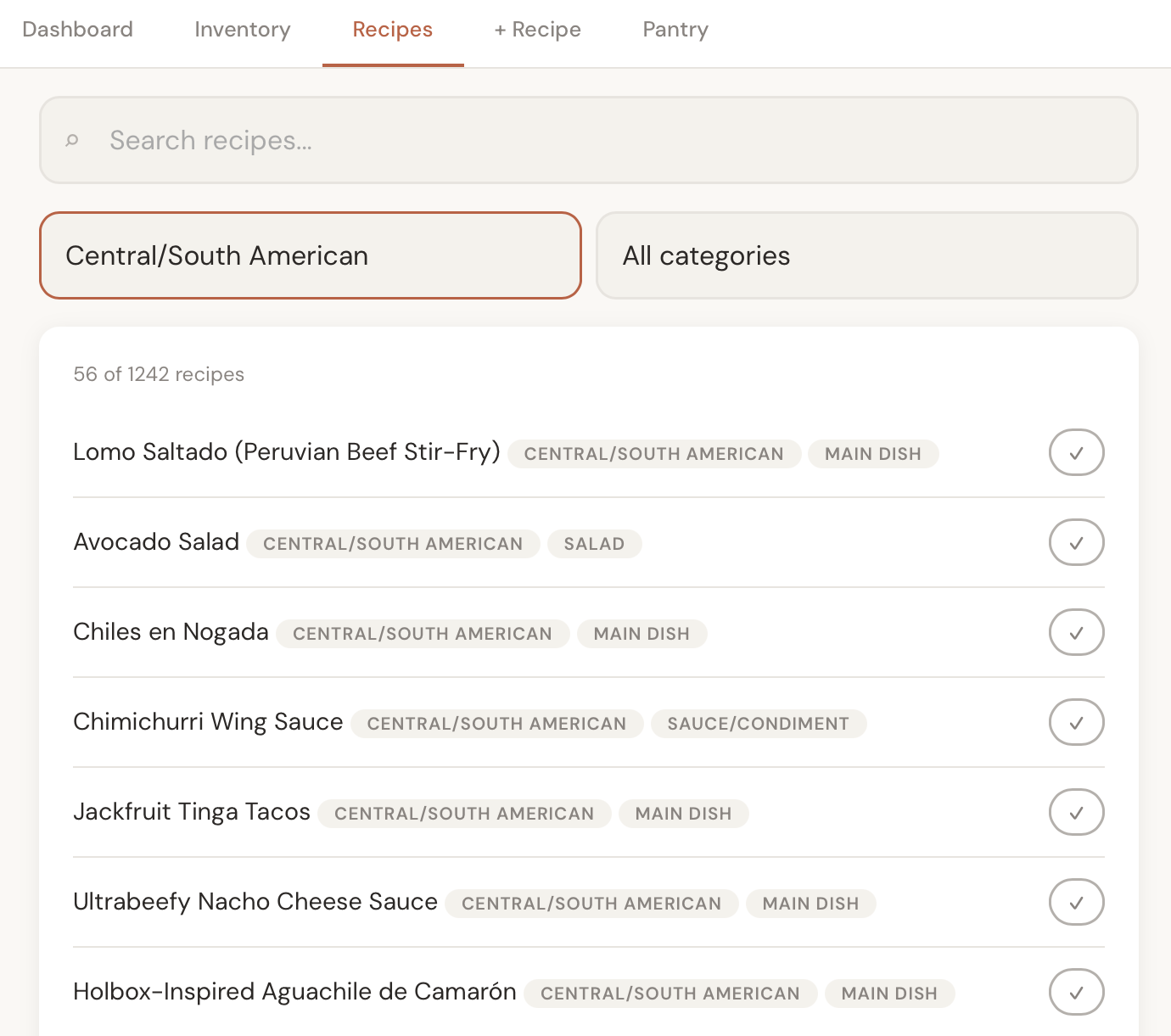Image resolution: width=1171 pixels, height=1036 pixels.
Task: Click Central/South American tag on Jackfruit Tinga Tacos
Action: point(464,814)
